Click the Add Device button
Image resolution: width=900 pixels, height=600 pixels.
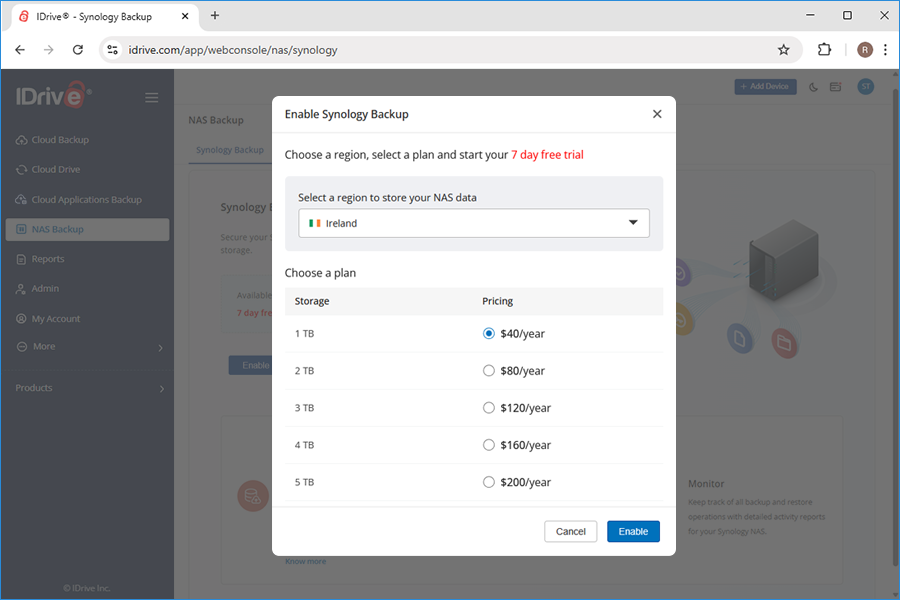tap(765, 87)
